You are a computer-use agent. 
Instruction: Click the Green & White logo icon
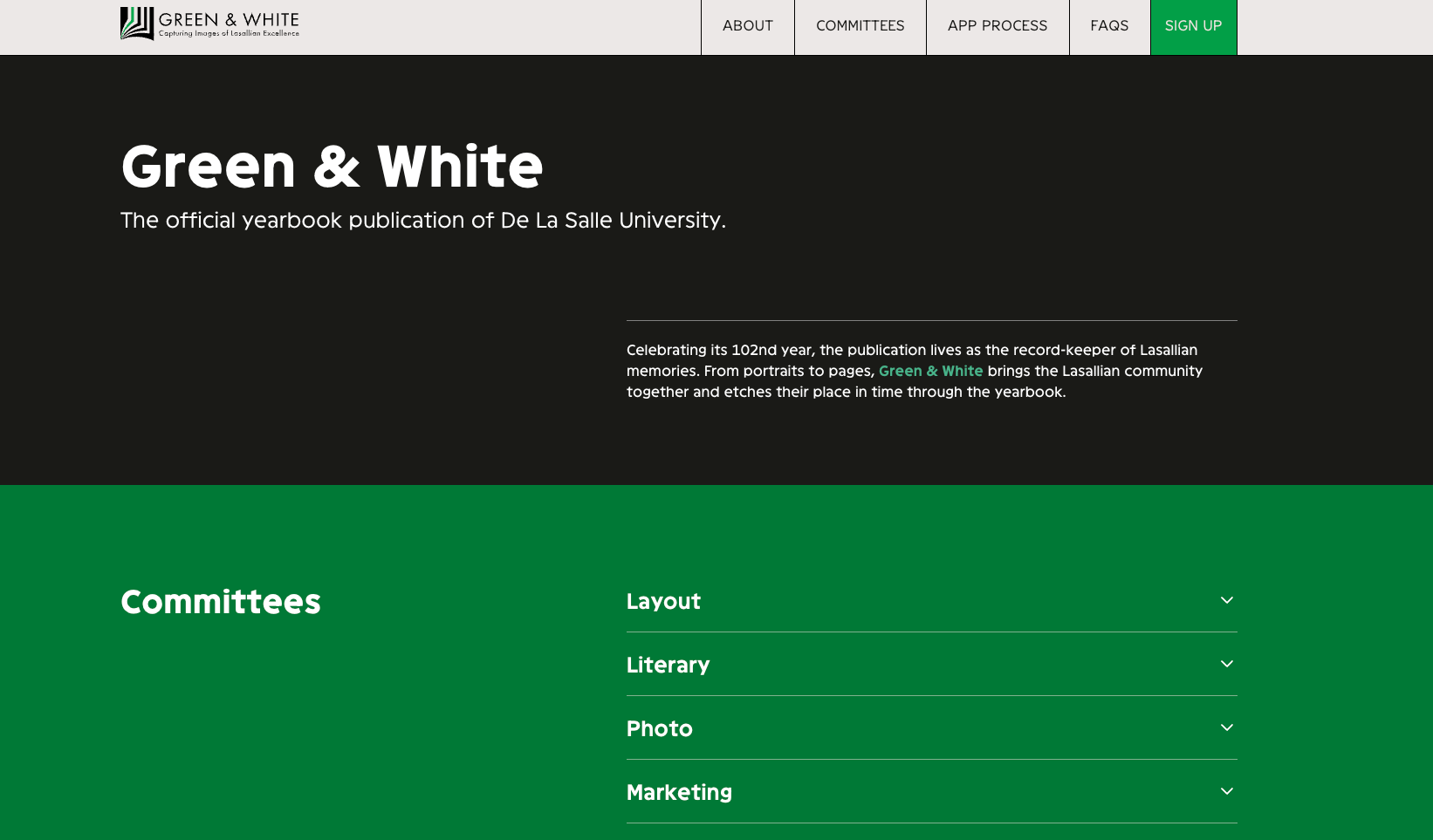coord(137,24)
